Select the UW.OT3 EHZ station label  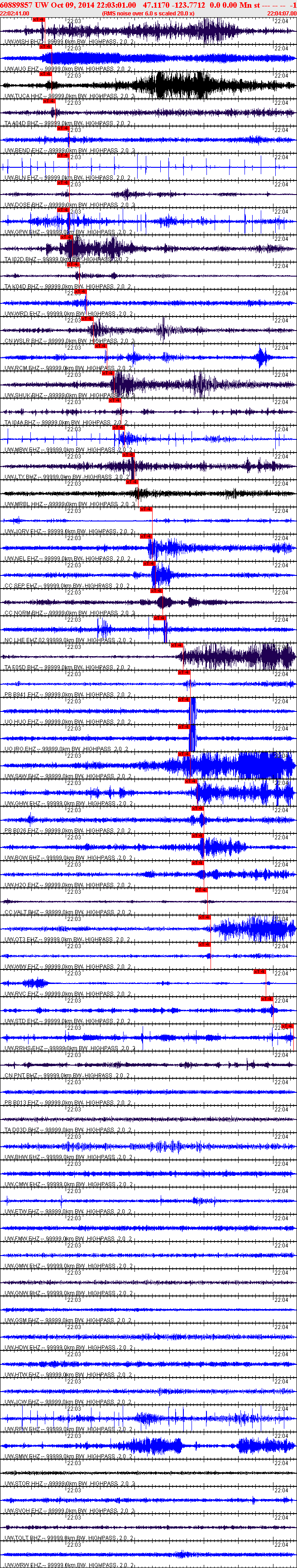point(67,939)
